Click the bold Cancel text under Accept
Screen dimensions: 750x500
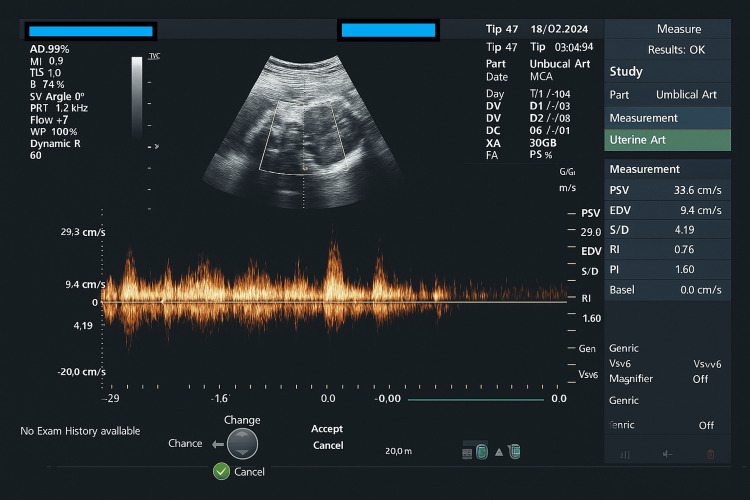328,445
